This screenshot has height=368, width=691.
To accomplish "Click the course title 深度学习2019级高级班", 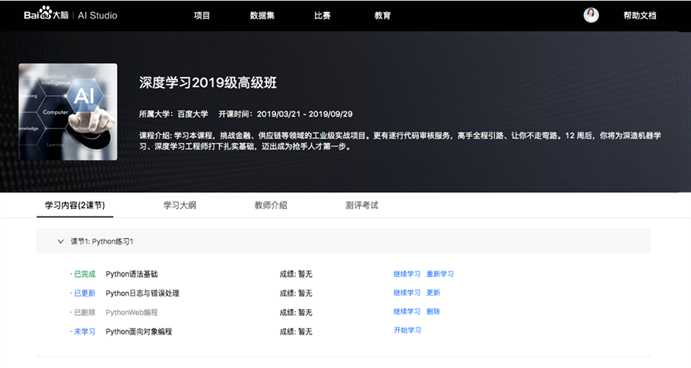I will pyautogui.click(x=208, y=82).
